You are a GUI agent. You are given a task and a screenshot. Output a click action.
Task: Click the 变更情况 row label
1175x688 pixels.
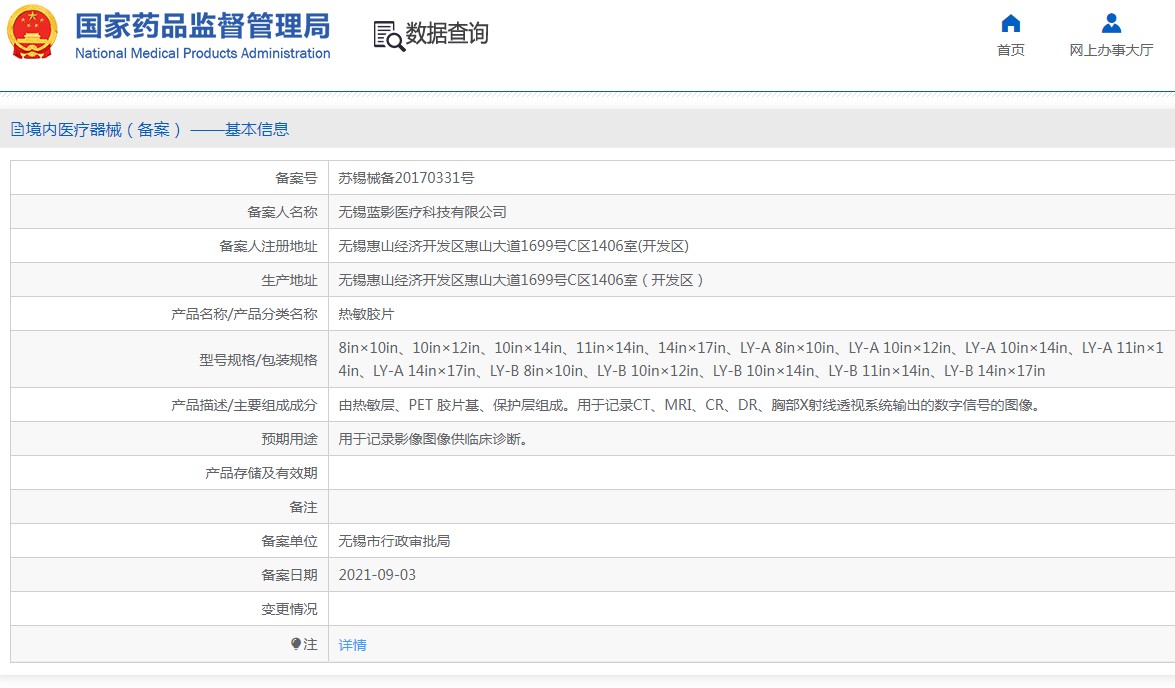point(289,609)
